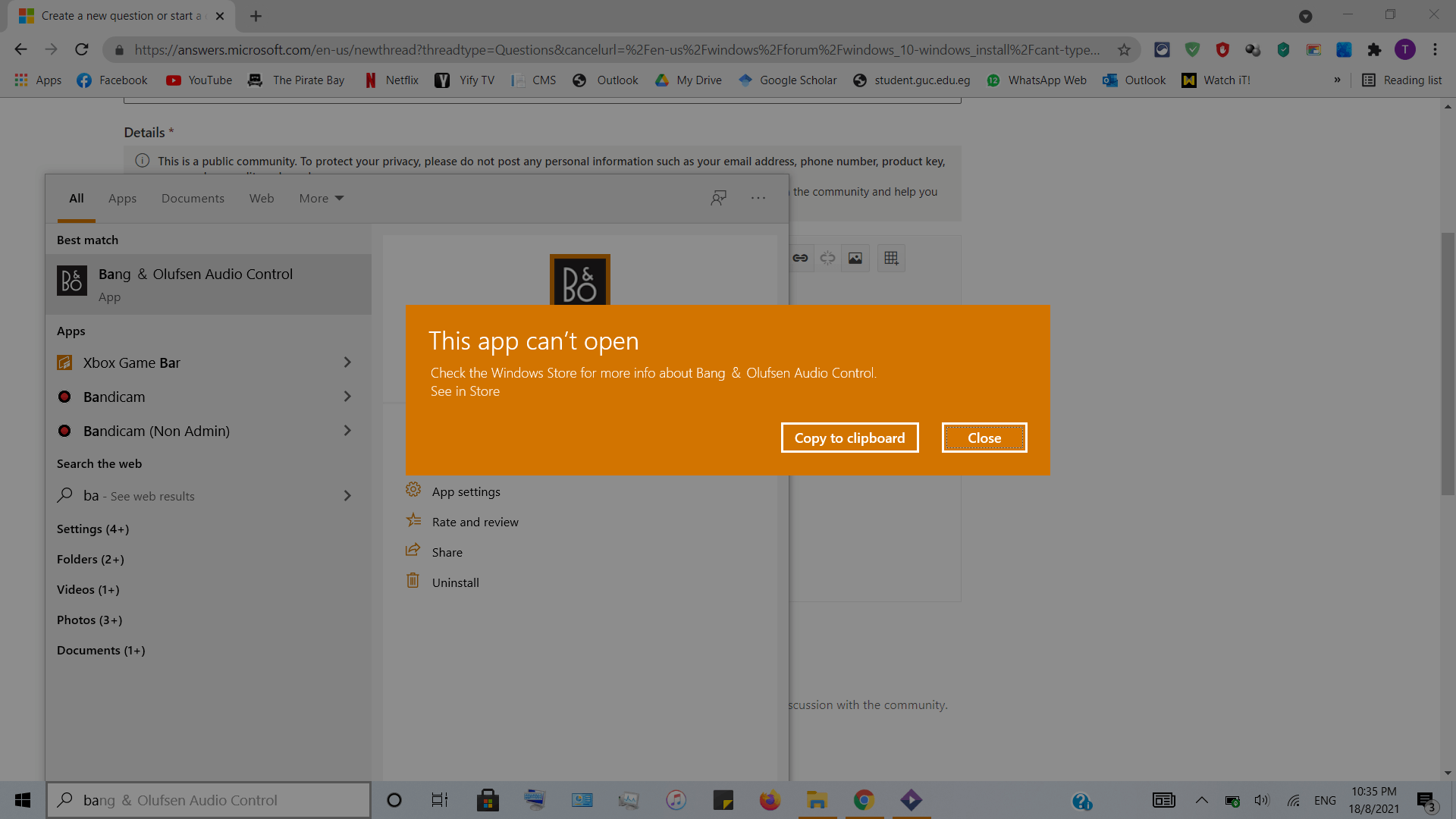Click the Uninstall option
Image resolution: width=1456 pixels, height=819 pixels.
(455, 582)
